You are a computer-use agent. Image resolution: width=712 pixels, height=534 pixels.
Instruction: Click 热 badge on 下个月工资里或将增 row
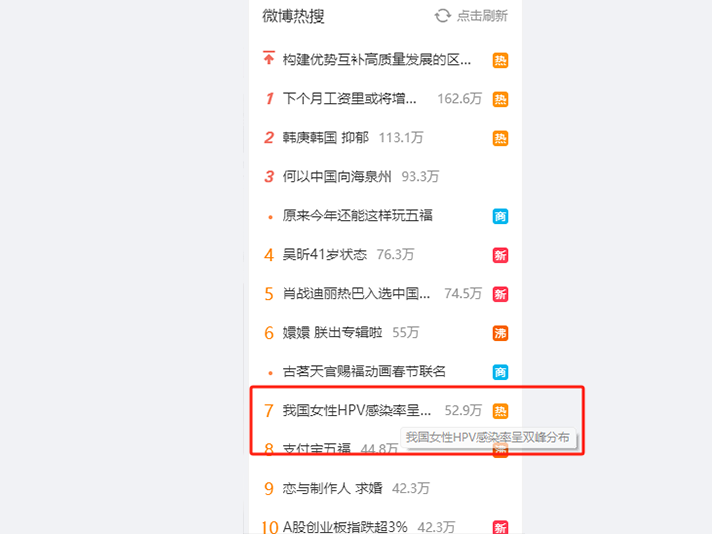pos(500,99)
